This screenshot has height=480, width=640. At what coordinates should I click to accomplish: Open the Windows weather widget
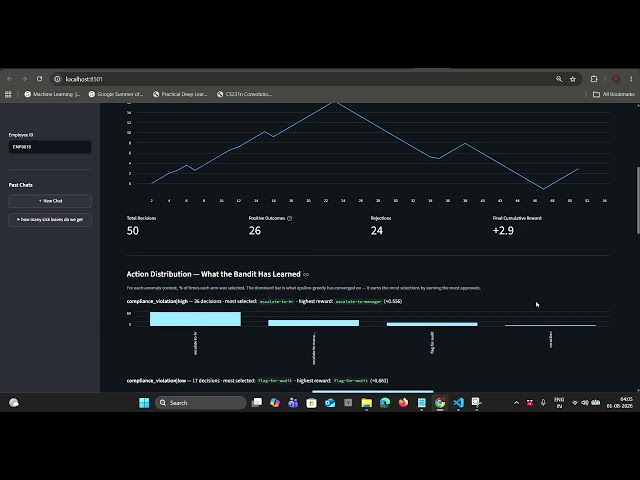tap(14, 403)
